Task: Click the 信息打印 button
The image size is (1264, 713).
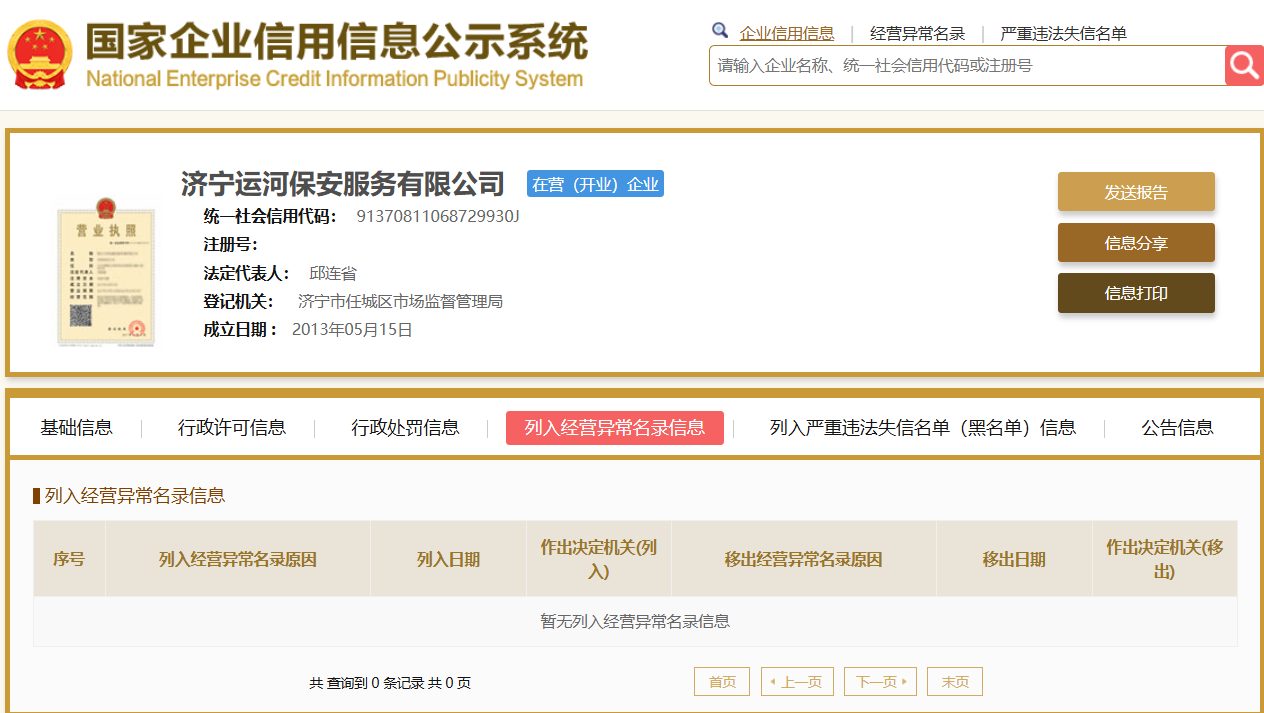Action: [1136, 293]
